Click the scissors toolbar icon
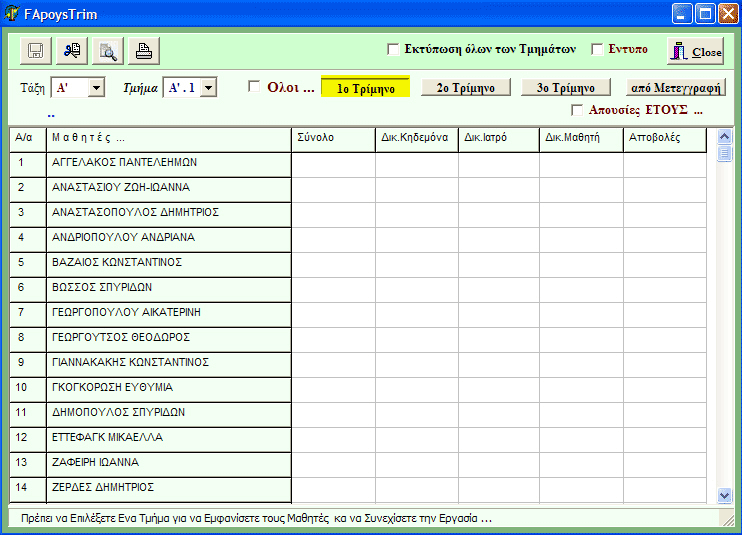 pyautogui.click(x=72, y=51)
